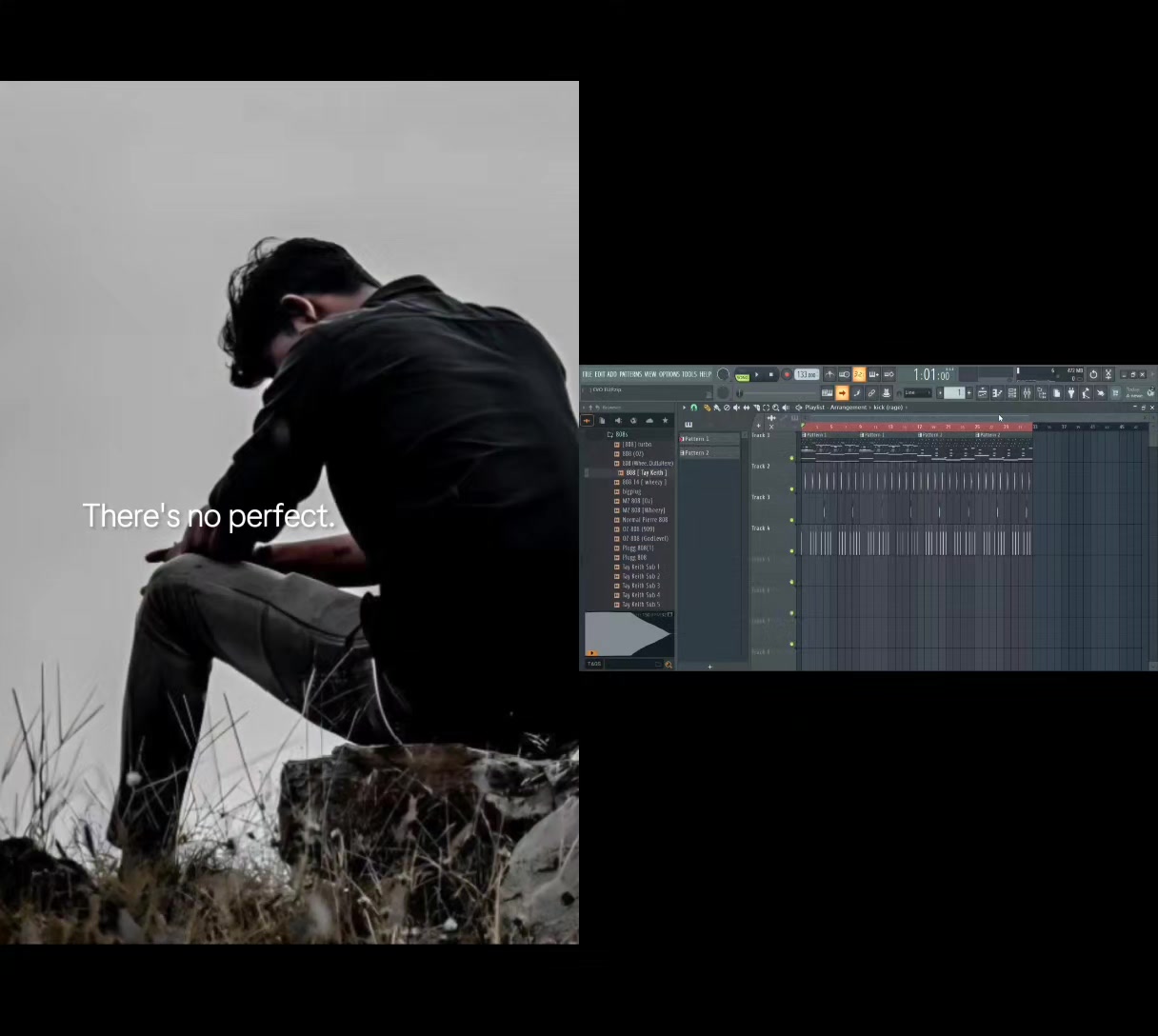Click the Play transport button
Screen dimensions: 1158x1036
point(757,374)
